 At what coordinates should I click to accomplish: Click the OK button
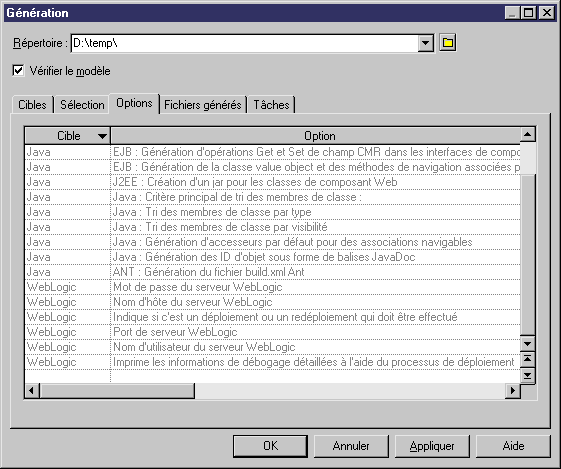(270, 446)
